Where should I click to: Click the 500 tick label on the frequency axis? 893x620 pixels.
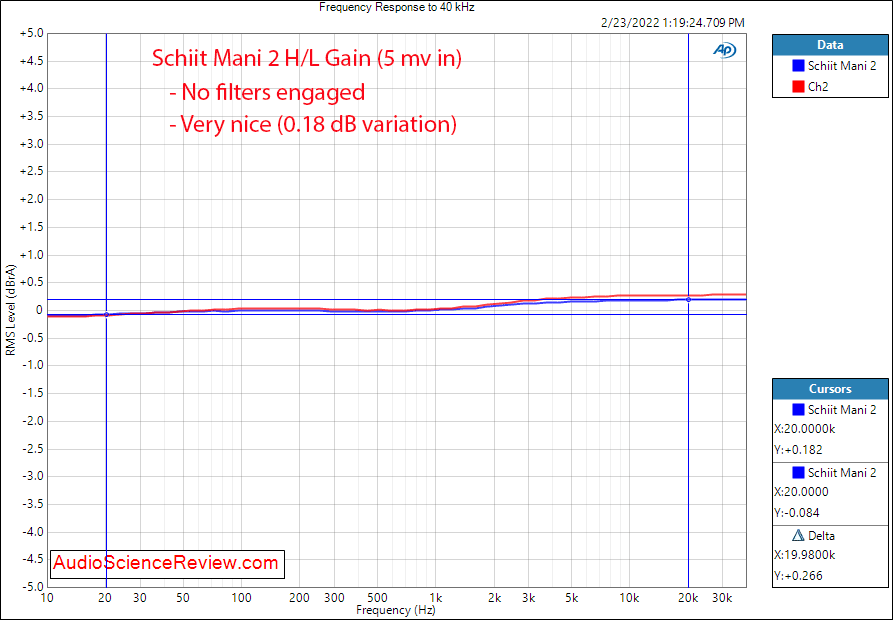tap(377, 598)
